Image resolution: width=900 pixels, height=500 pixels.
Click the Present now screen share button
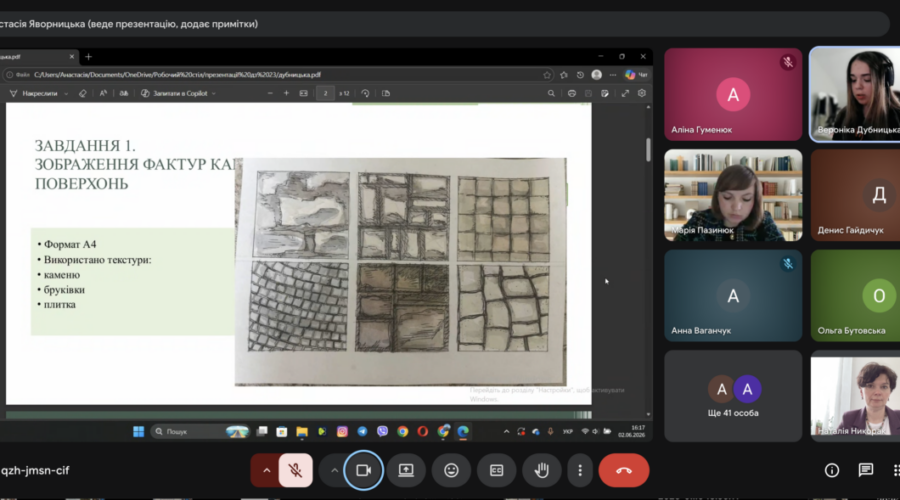pyautogui.click(x=406, y=470)
